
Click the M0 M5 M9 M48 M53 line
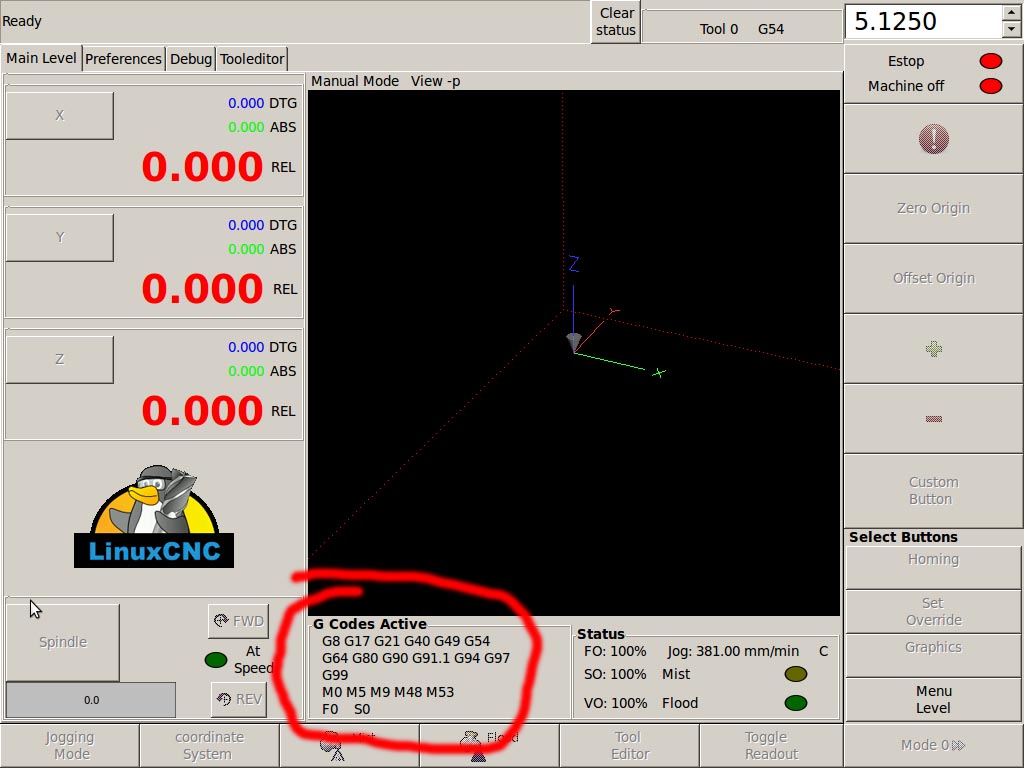point(388,692)
